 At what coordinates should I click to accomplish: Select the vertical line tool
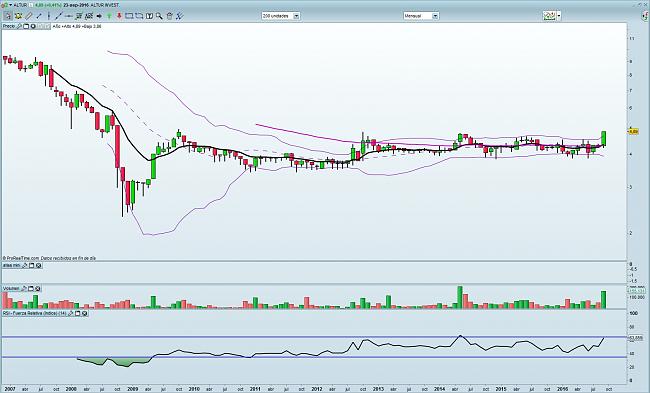pos(49,16)
